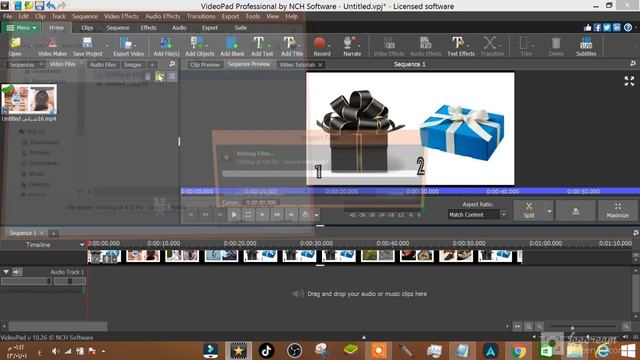Screen dimensions: 640x360
Task: Open a project with the Open icon
Action: (15, 46)
